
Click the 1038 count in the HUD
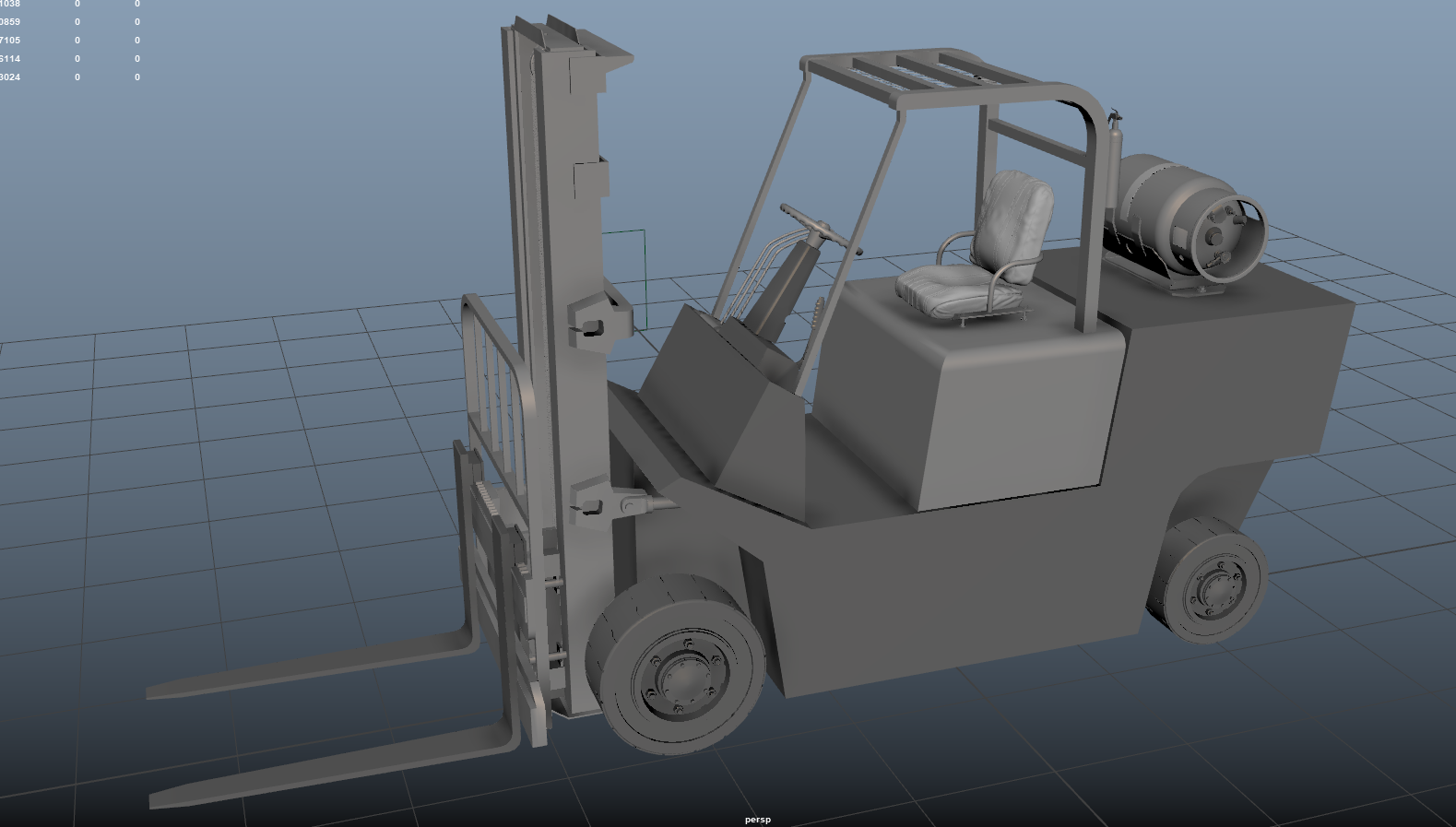10,5
